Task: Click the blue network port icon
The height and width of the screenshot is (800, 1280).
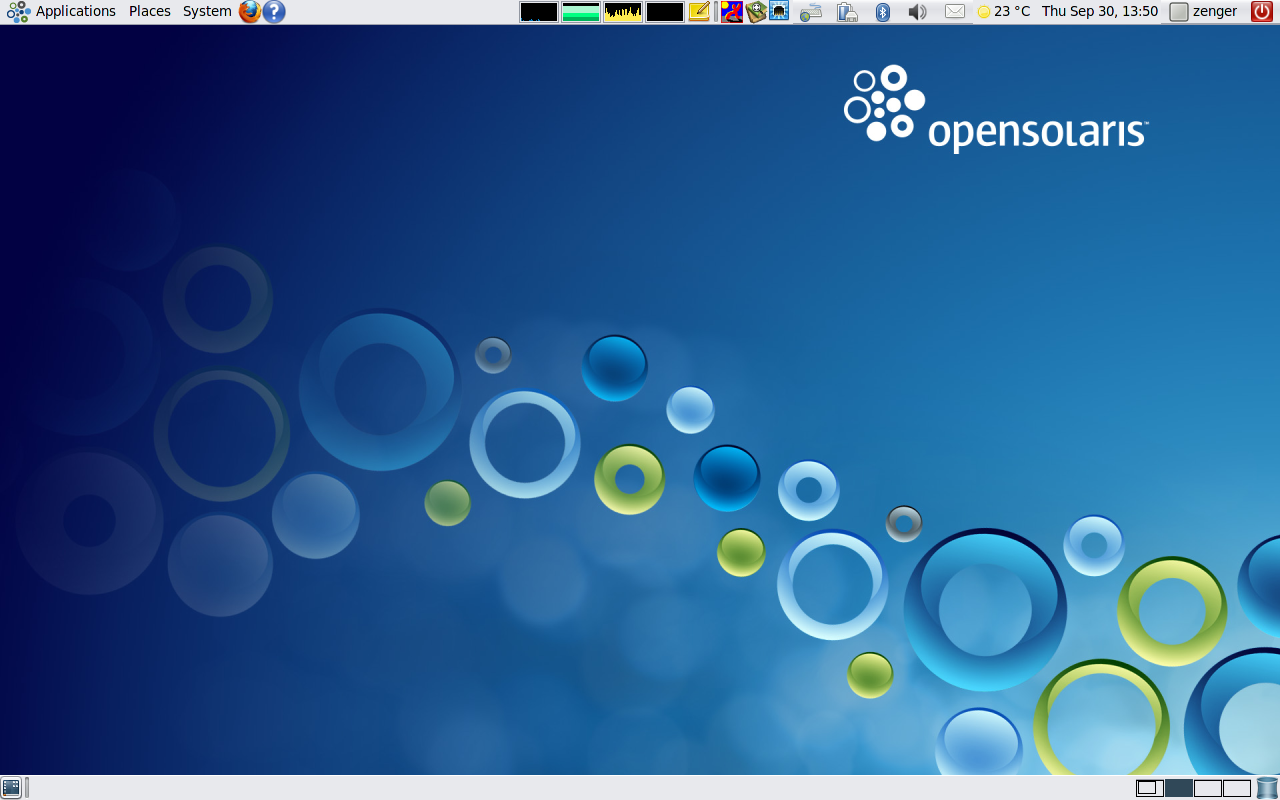Action: (x=779, y=12)
